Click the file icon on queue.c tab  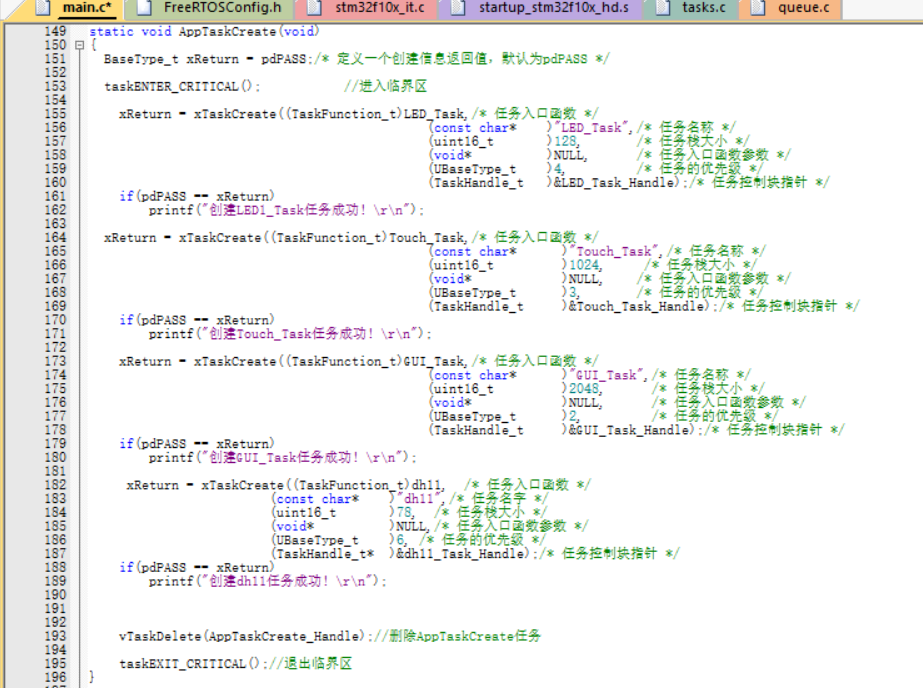click(758, 8)
